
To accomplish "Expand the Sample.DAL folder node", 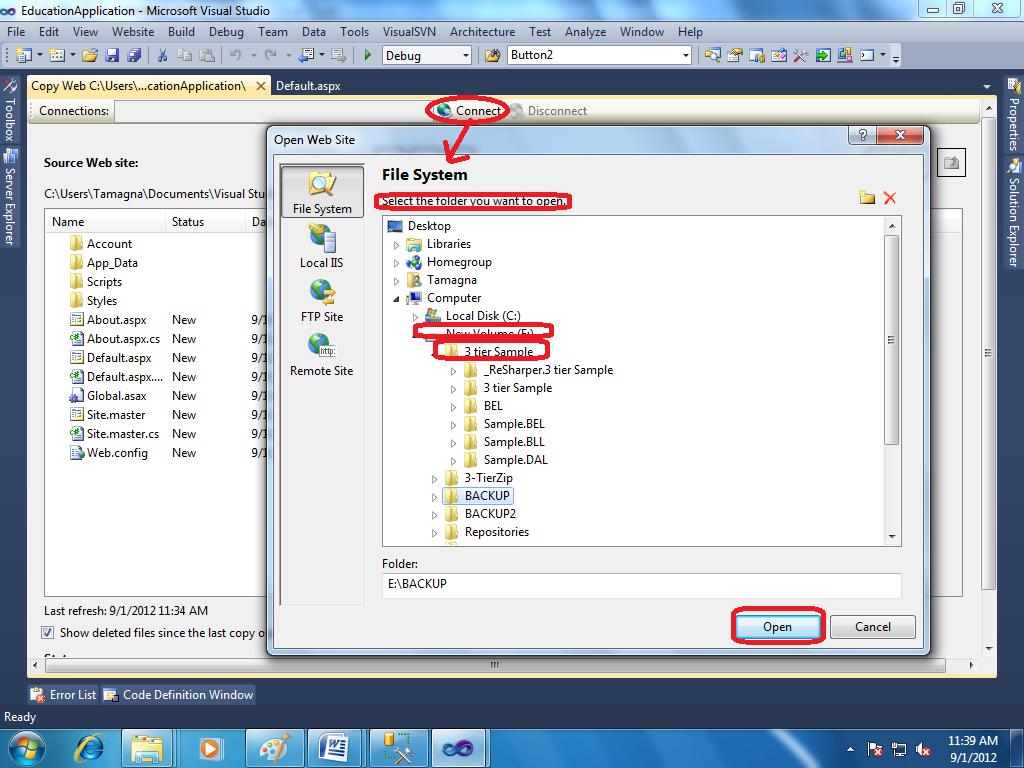I will [x=453, y=461].
